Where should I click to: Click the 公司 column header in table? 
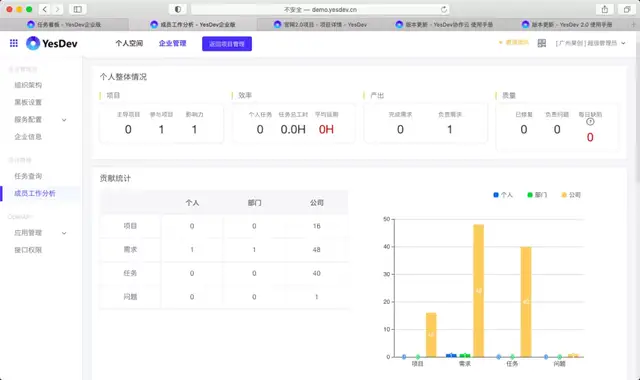pos(317,203)
